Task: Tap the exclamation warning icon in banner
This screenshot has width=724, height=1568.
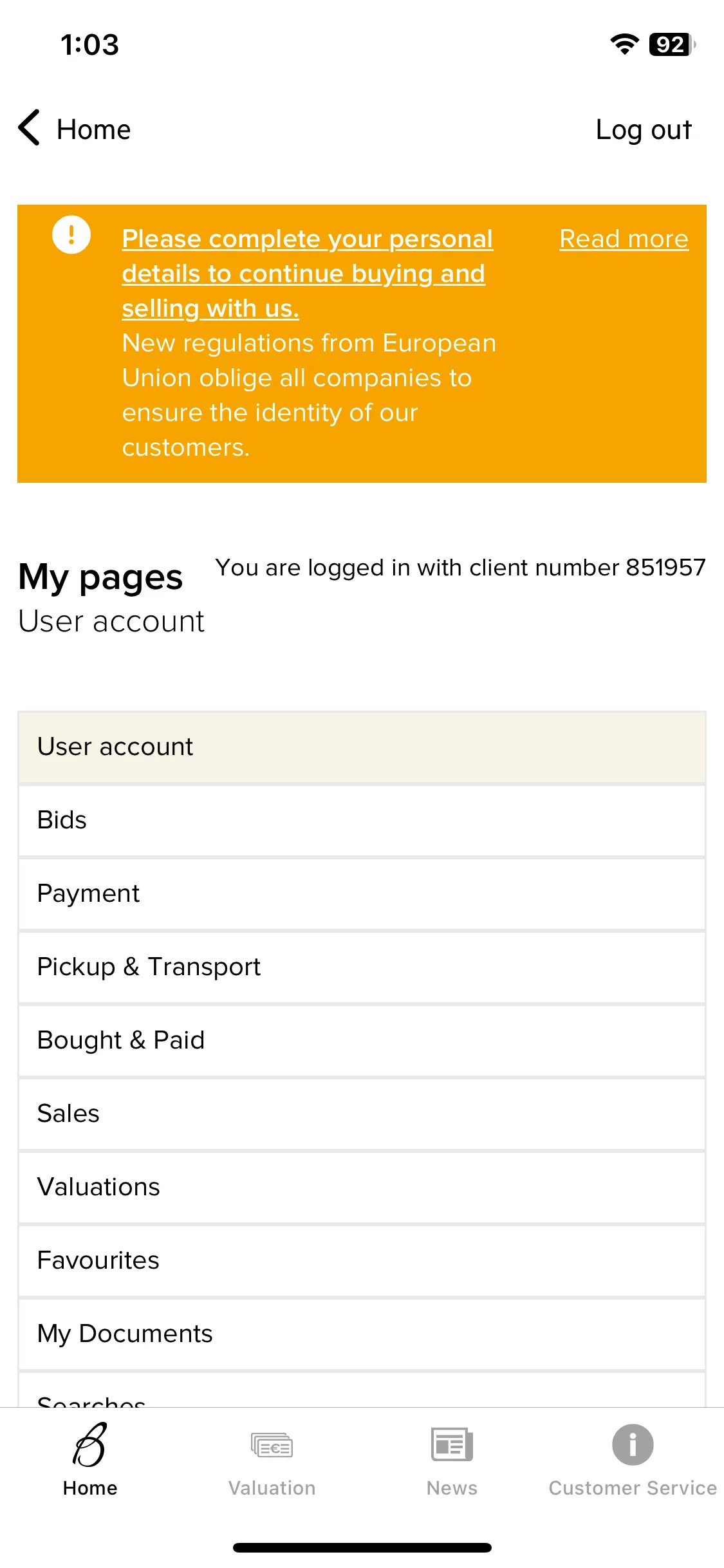Action: click(x=71, y=234)
